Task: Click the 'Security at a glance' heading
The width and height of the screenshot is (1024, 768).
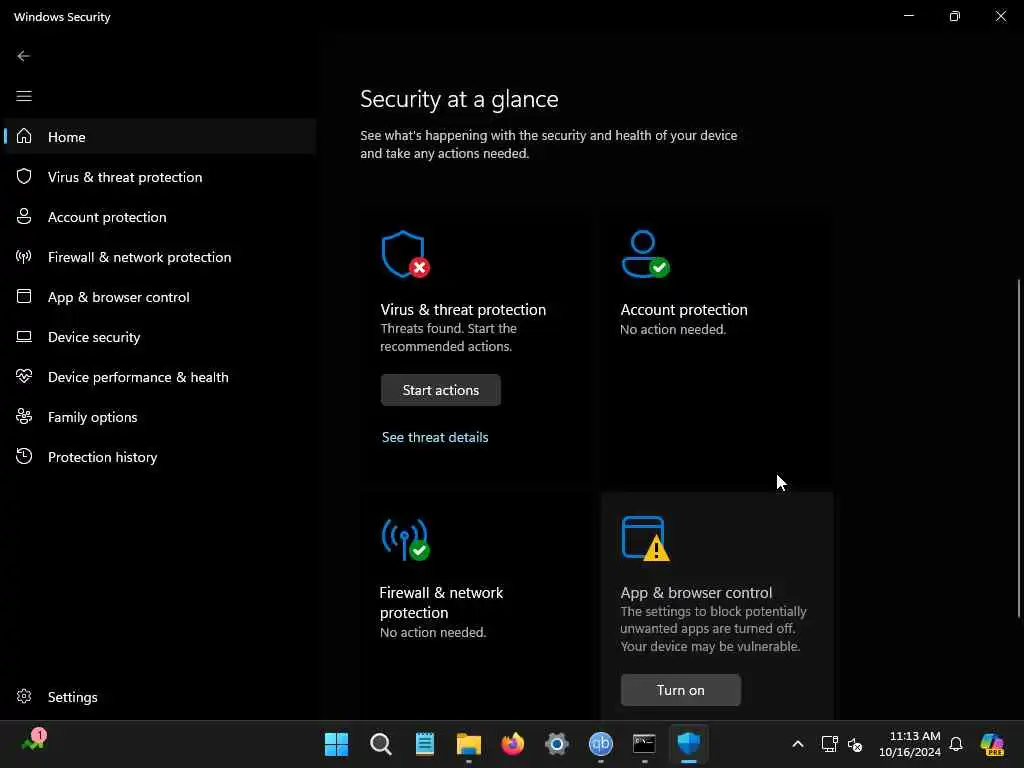Action: (459, 99)
